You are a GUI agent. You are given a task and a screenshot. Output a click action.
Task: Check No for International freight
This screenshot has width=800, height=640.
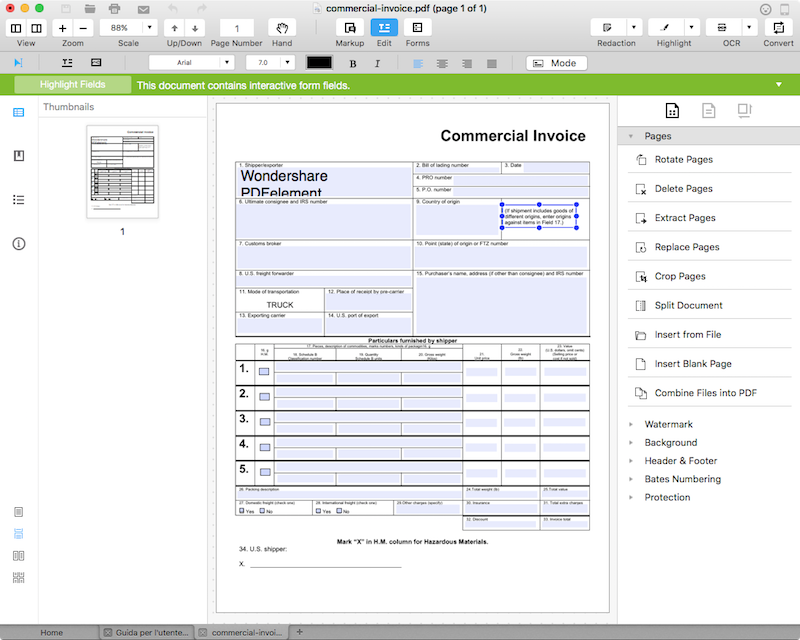(x=340, y=511)
